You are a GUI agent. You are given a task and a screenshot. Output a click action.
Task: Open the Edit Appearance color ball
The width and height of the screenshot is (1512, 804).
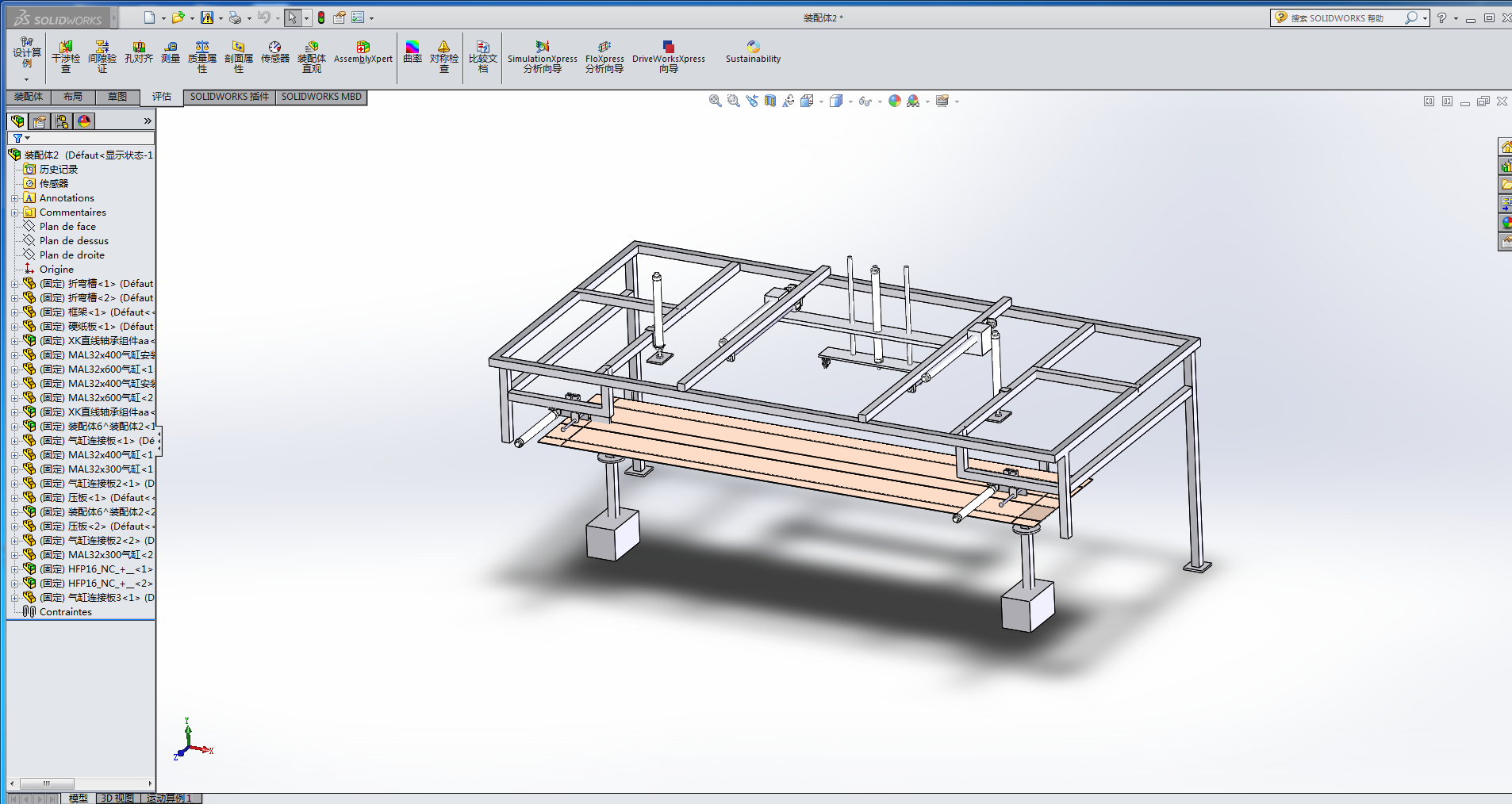(x=894, y=101)
